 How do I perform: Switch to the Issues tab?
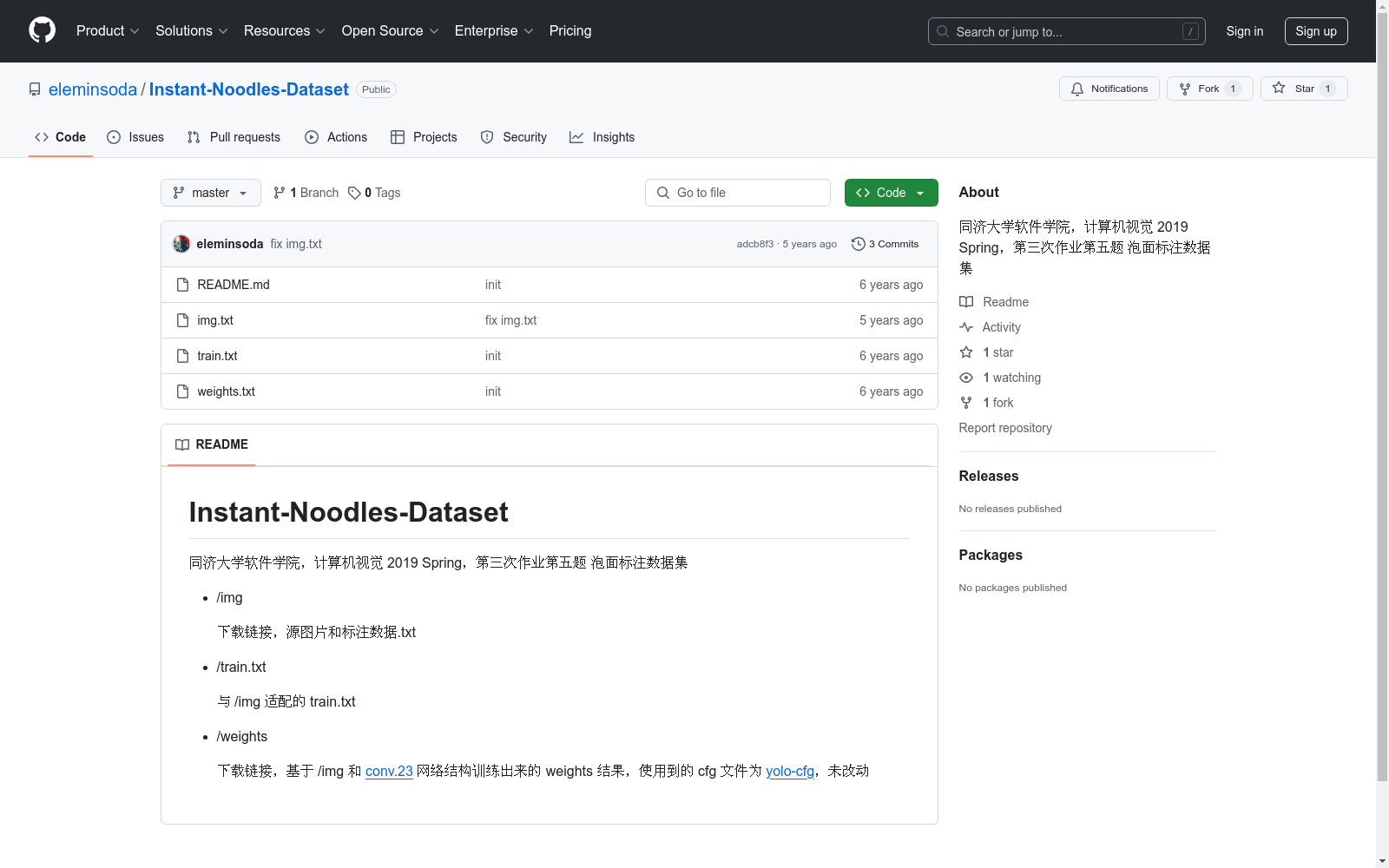coord(135,137)
